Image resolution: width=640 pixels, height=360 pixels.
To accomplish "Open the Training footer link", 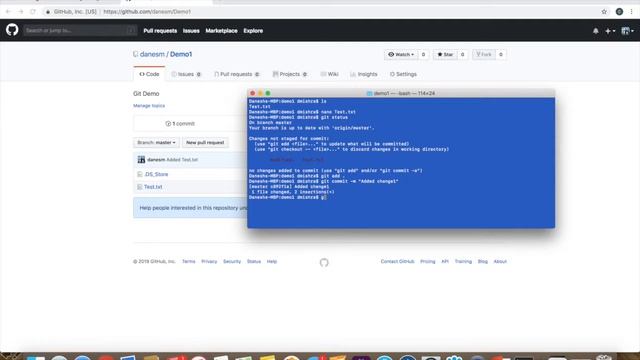I will point(463,262).
